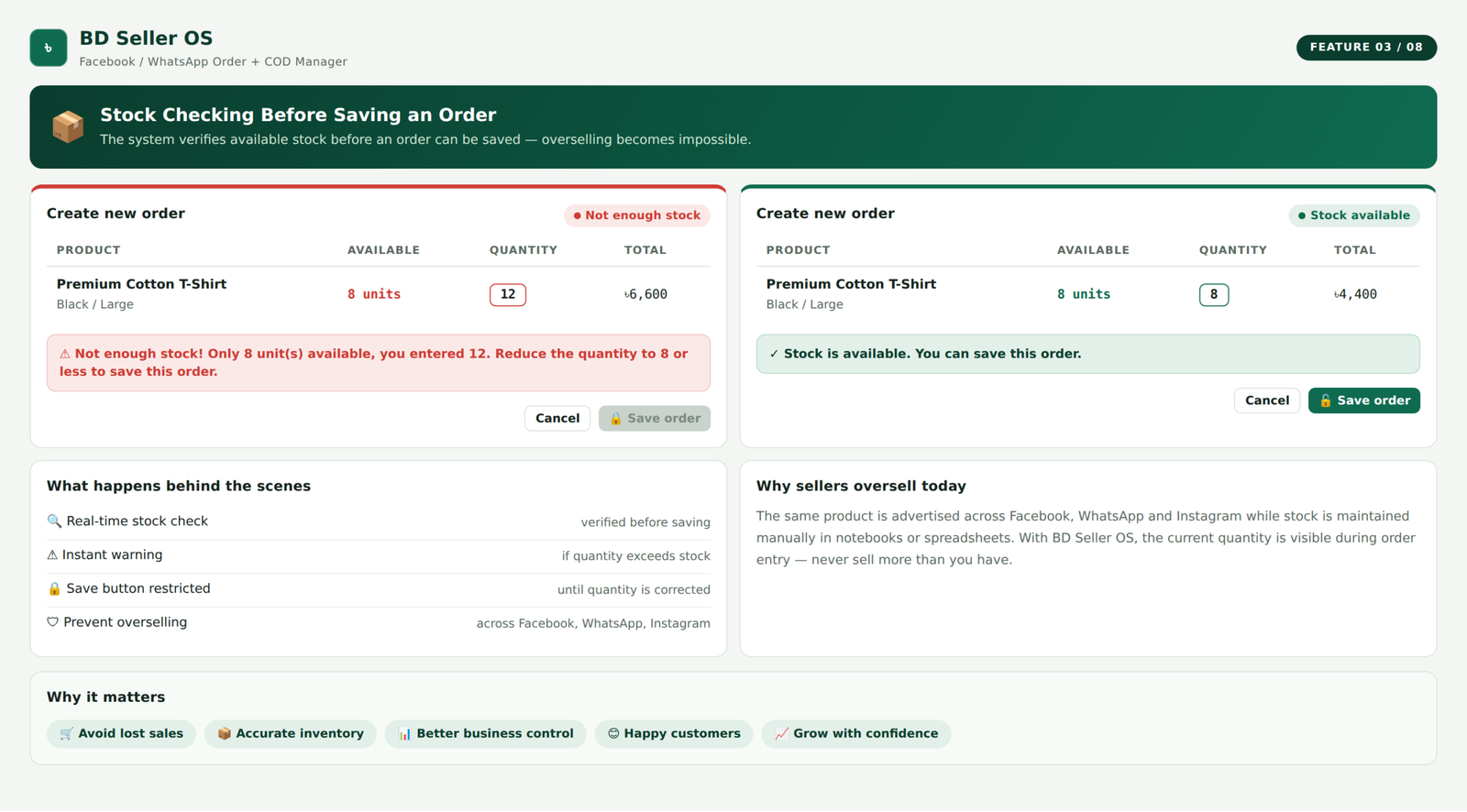Click 'across Facebook, WhatsApp, Instagram' text

tap(593, 623)
